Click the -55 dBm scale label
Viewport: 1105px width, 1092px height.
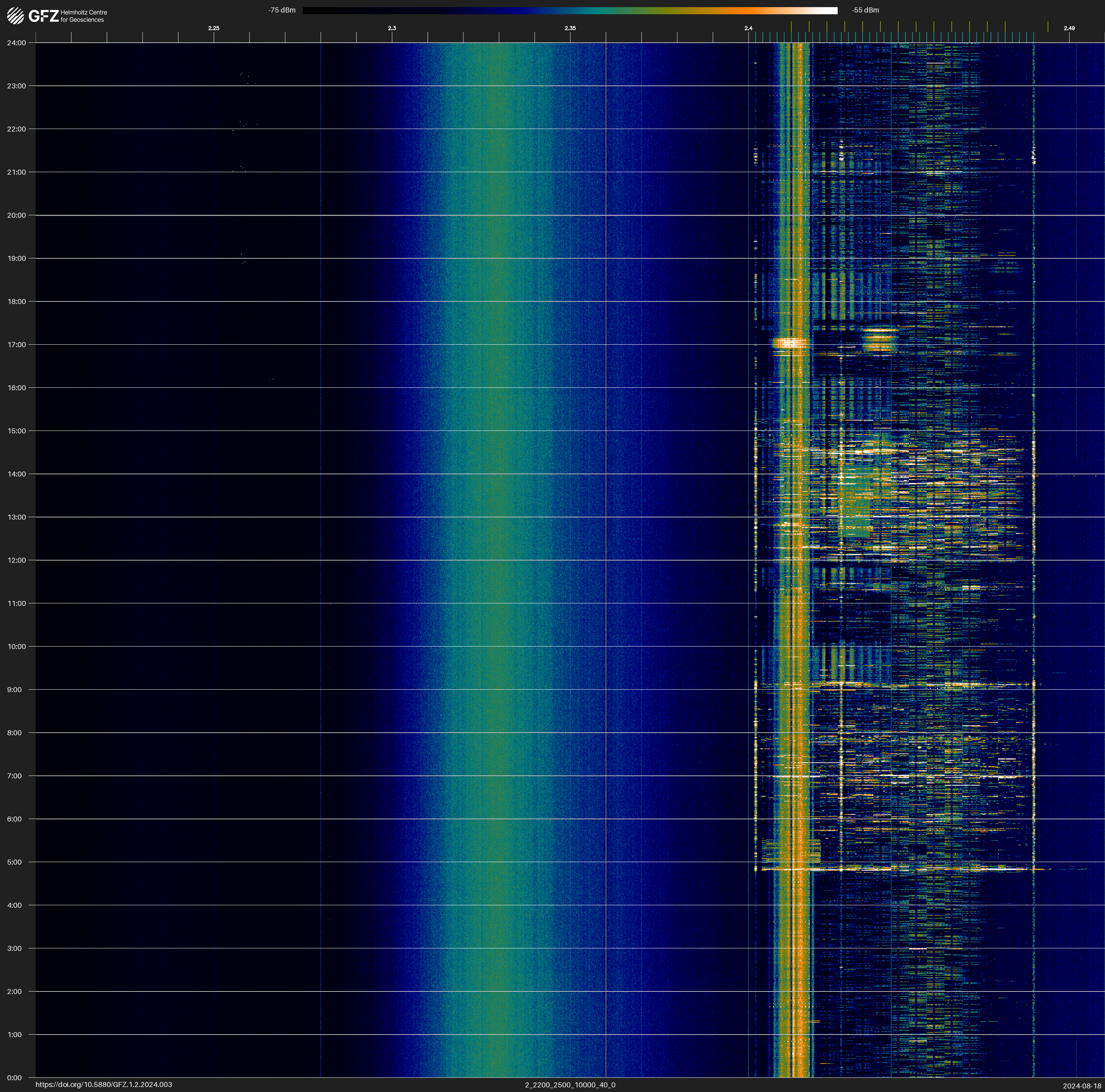click(x=865, y=10)
